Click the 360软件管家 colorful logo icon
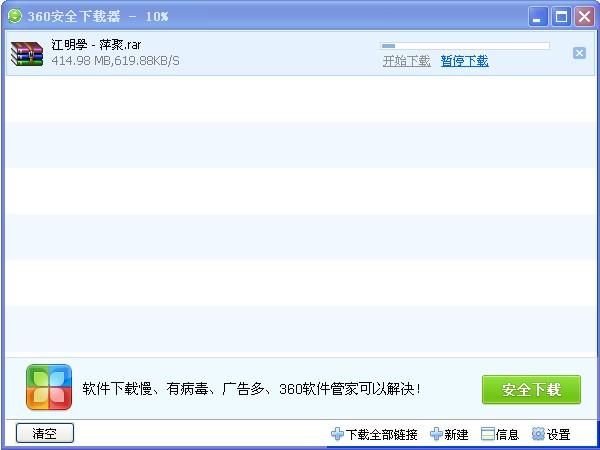 [49, 387]
